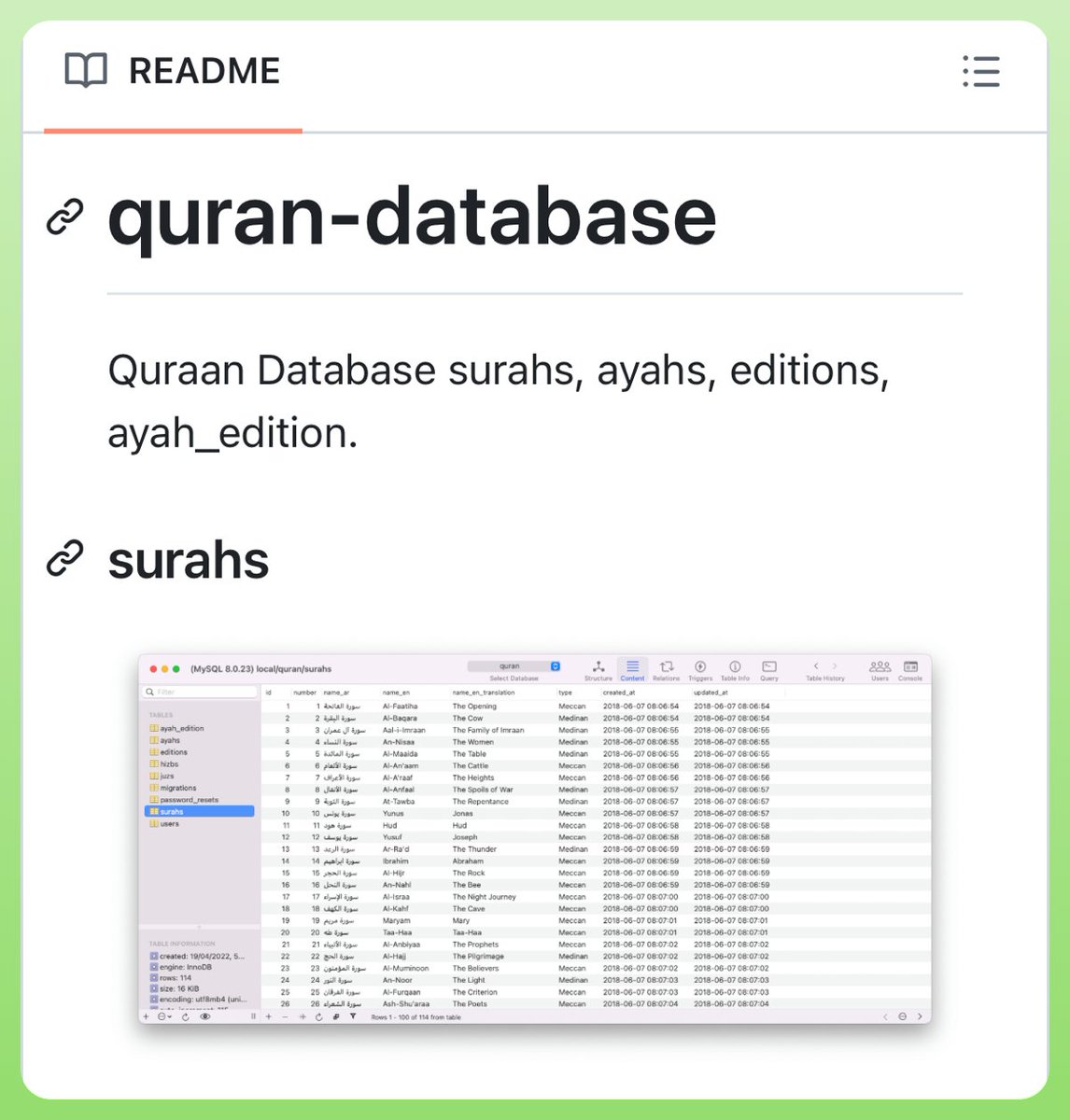Select the 'The Spoils of War' cell
The image size is (1070, 1120).
483,790
